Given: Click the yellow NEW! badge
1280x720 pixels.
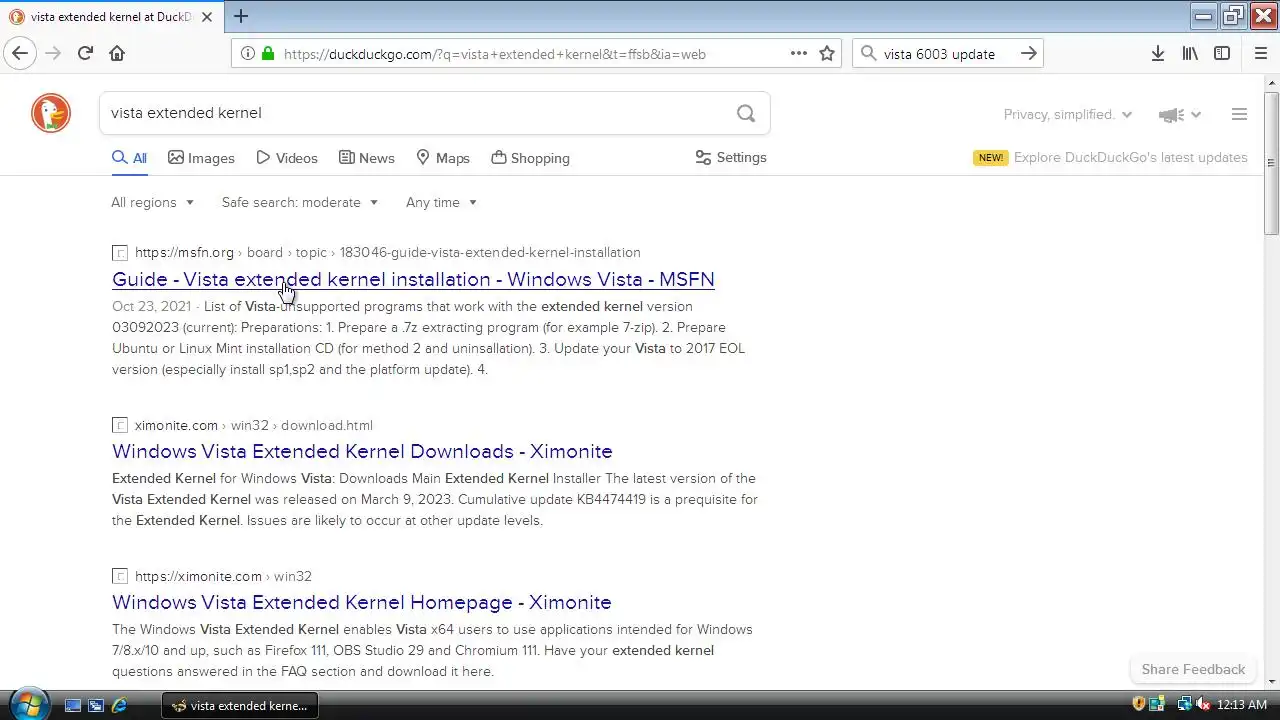Looking at the screenshot, I should point(991,158).
